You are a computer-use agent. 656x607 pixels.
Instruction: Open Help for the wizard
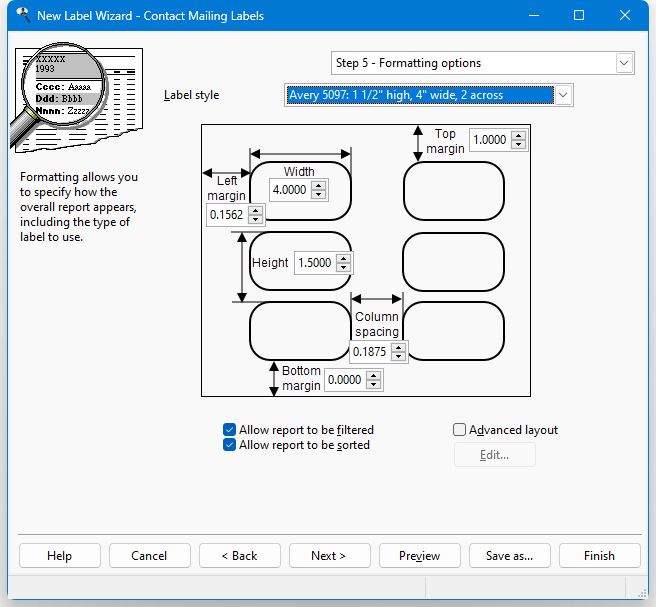coord(60,556)
